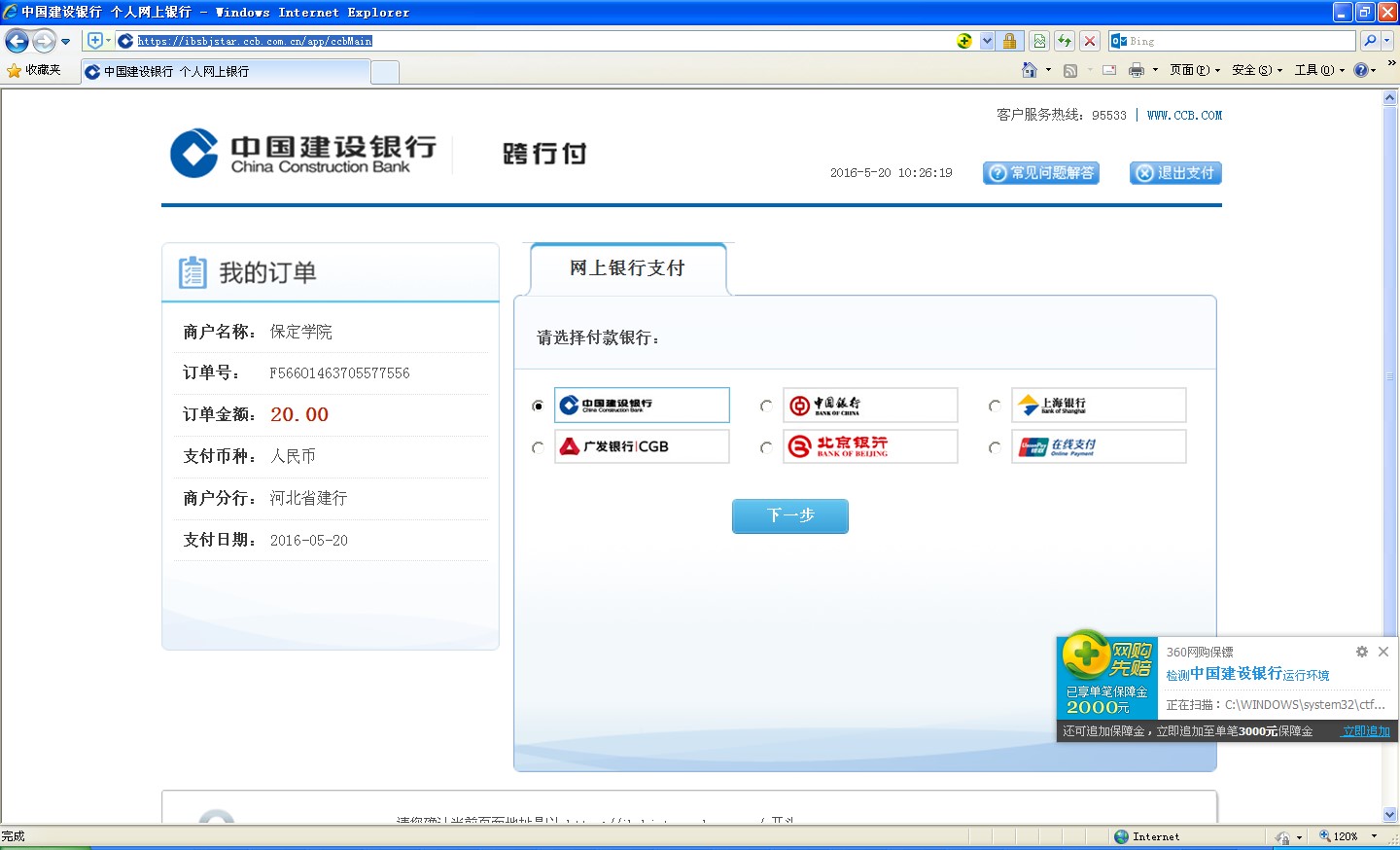1400x850 pixels.
Task: Click the Bing search magnifier icon
Action: 1370,41
